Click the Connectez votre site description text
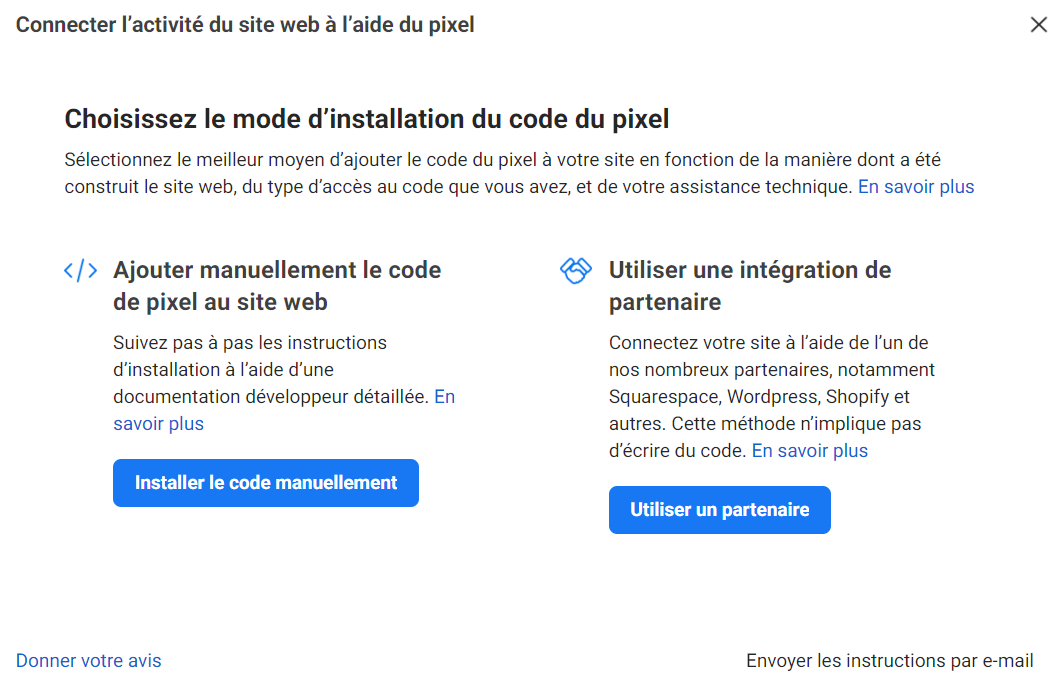Image resolution: width=1057 pixels, height=684 pixels. pyautogui.click(x=768, y=343)
